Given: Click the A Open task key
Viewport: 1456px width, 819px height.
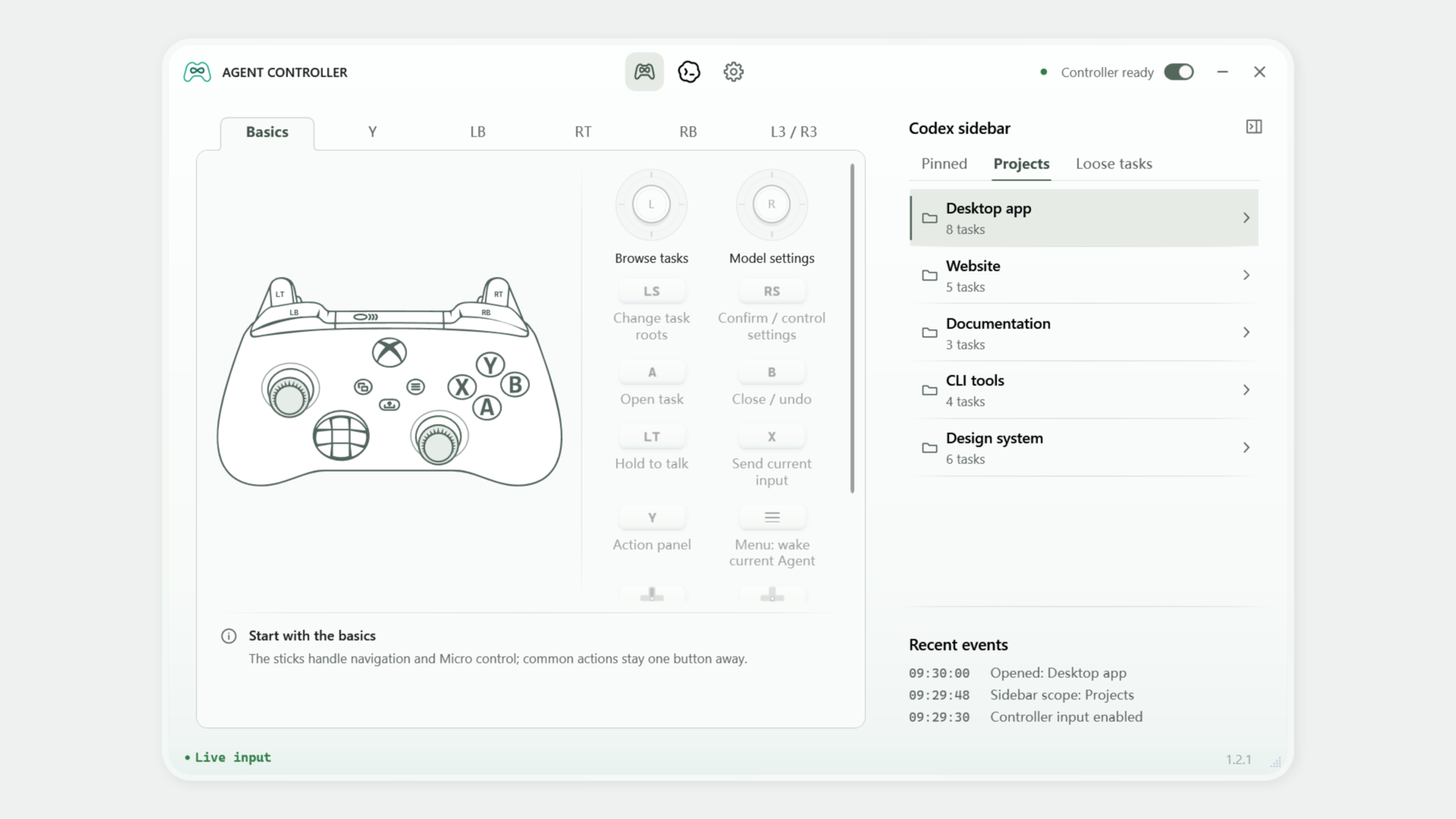Looking at the screenshot, I should pyautogui.click(x=651, y=372).
